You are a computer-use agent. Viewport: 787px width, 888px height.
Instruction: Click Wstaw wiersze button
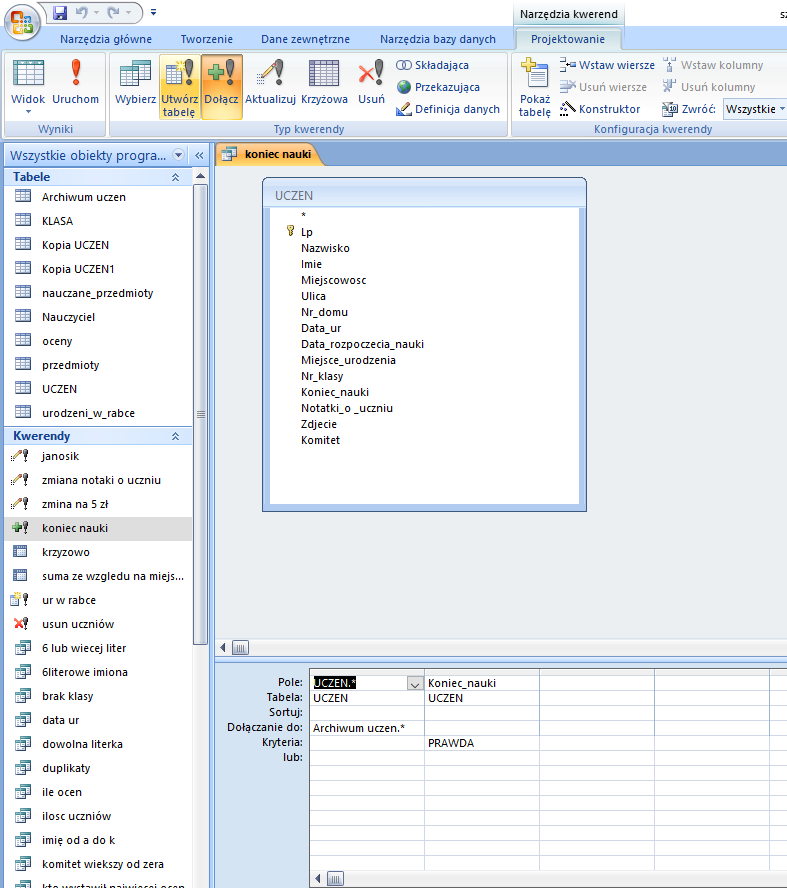[608, 65]
